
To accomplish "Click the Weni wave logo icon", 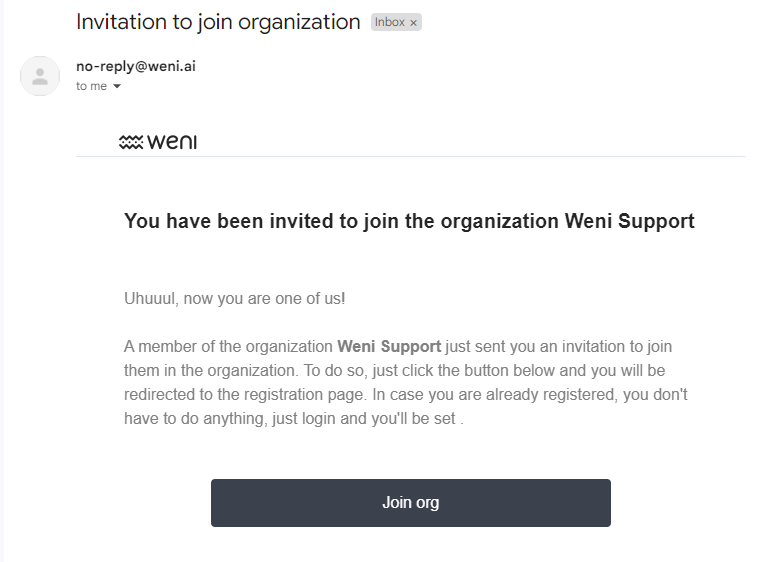I will pyautogui.click(x=131, y=142).
